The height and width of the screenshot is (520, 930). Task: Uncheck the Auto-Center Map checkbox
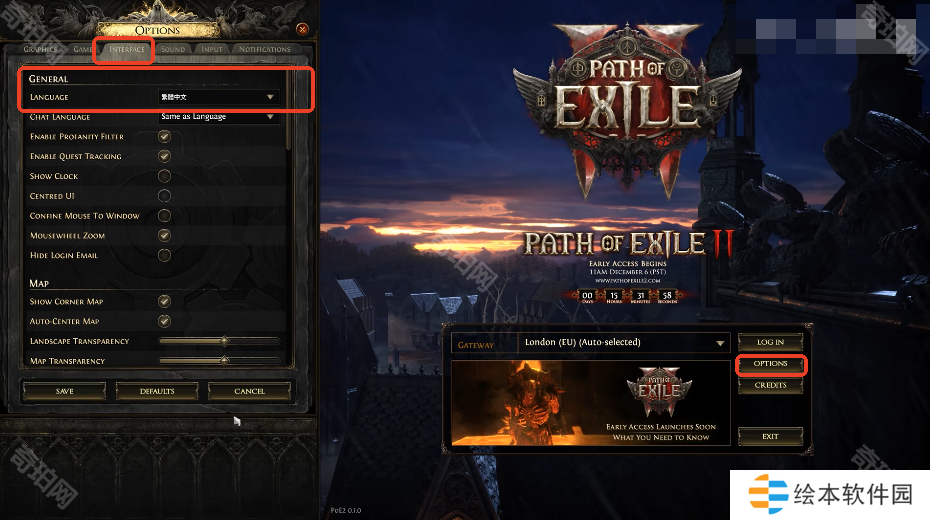tap(164, 321)
